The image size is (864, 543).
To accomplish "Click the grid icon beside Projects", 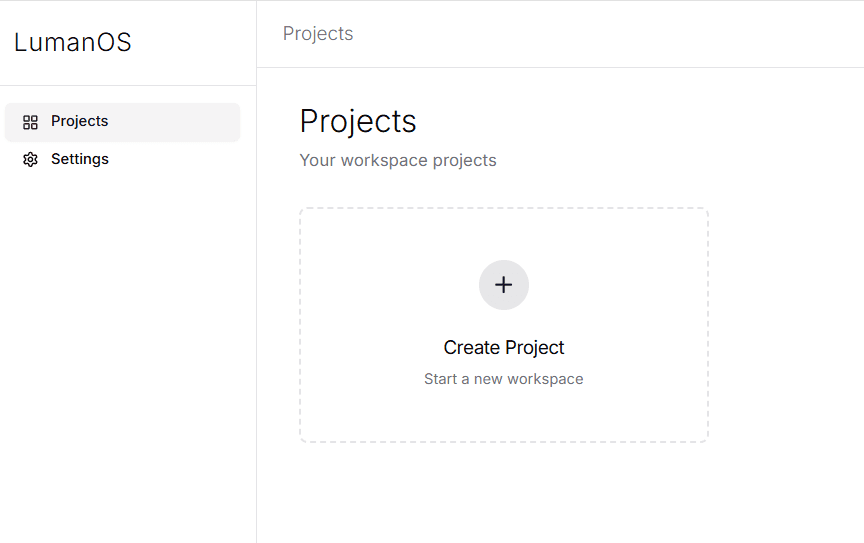I will (30, 122).
